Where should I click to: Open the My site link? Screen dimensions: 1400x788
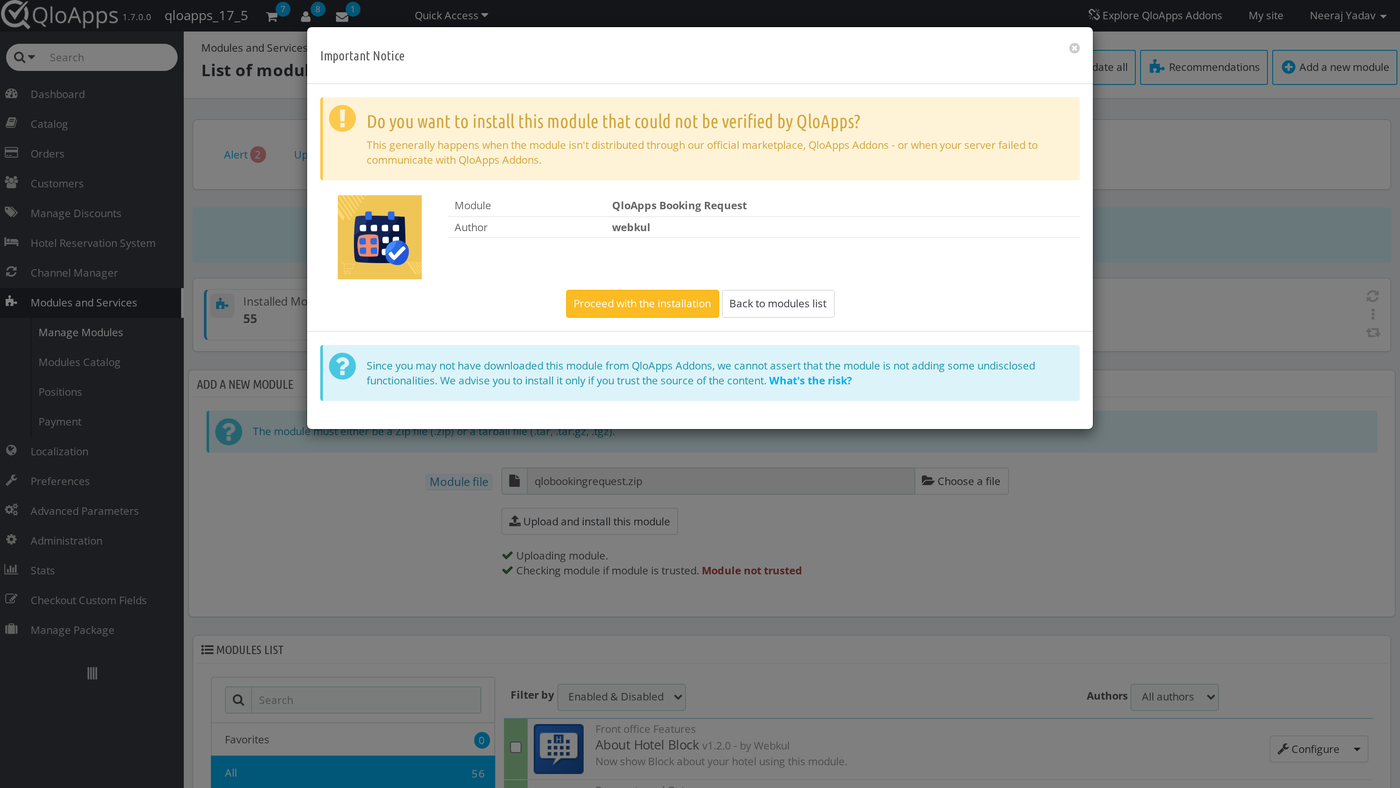point(1266,16)
